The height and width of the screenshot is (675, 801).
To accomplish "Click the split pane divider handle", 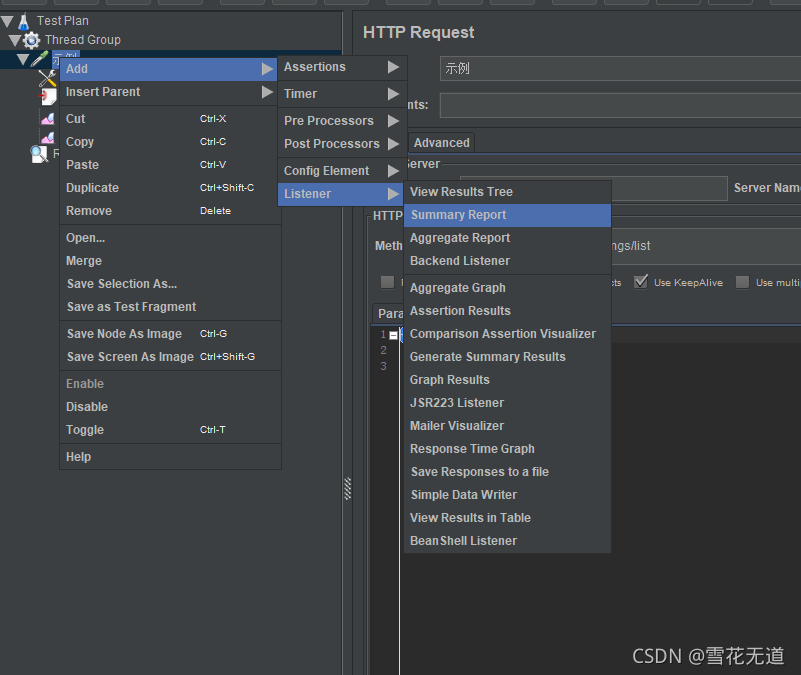I will (347, 488).
